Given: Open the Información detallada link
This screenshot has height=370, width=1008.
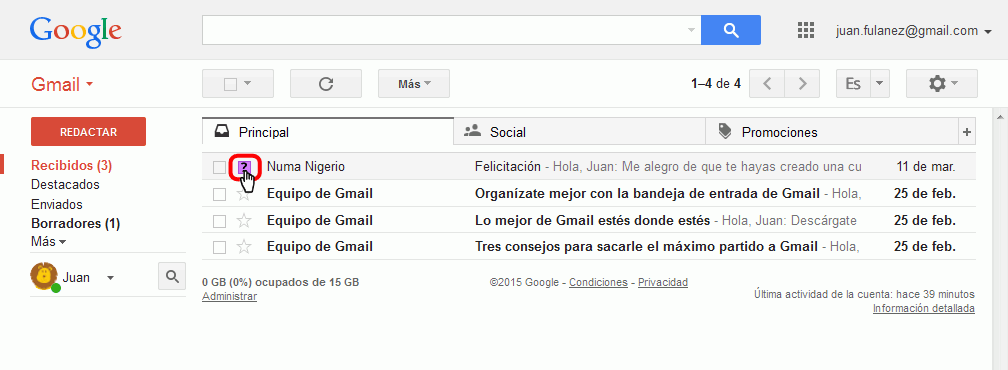Looking at the screenshot, I should [923, 308].
